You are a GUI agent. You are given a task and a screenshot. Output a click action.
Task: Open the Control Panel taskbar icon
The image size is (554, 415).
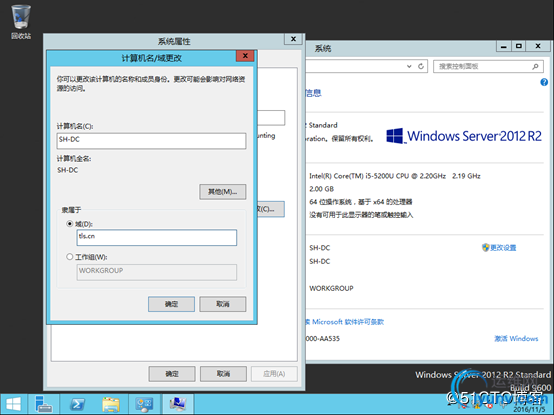pos(145,404)
